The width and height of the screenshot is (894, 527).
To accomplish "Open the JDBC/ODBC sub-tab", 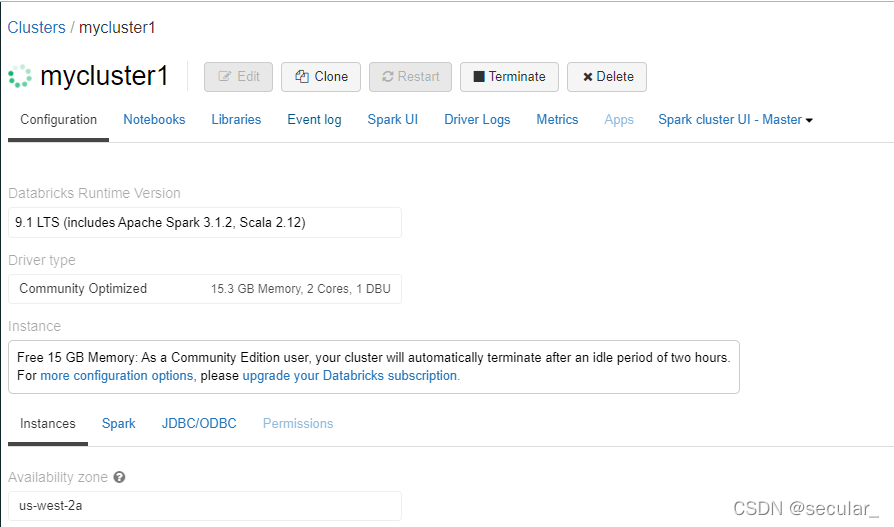I will (199, 424).
